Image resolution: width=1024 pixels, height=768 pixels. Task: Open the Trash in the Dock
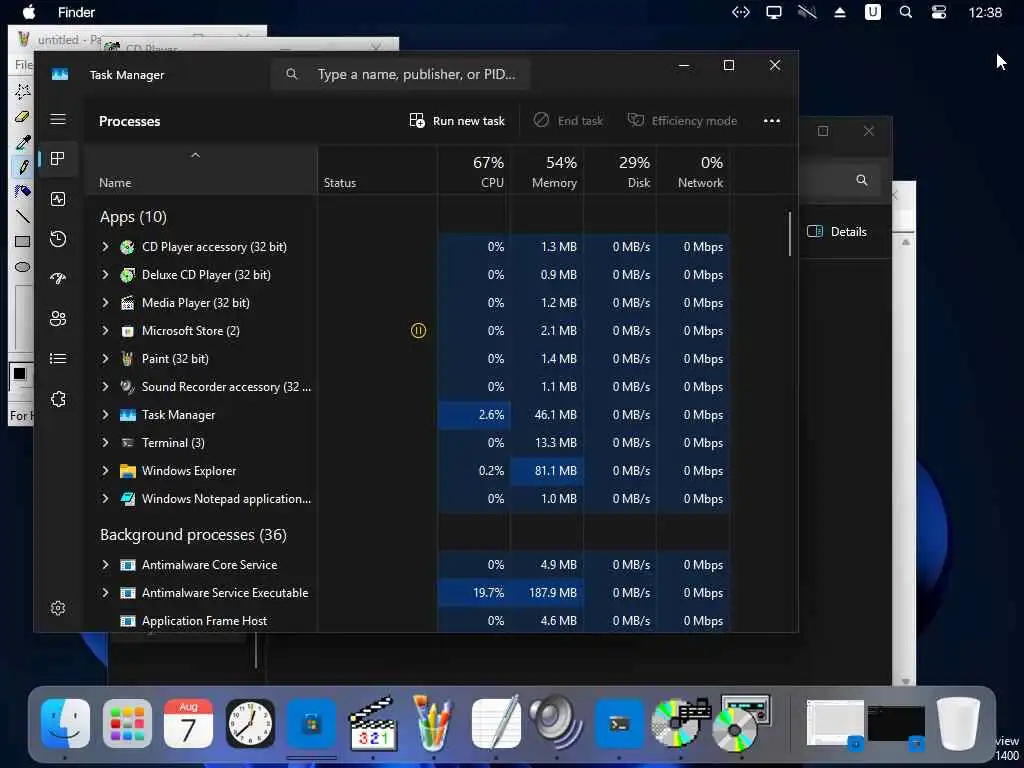(958, 724)
